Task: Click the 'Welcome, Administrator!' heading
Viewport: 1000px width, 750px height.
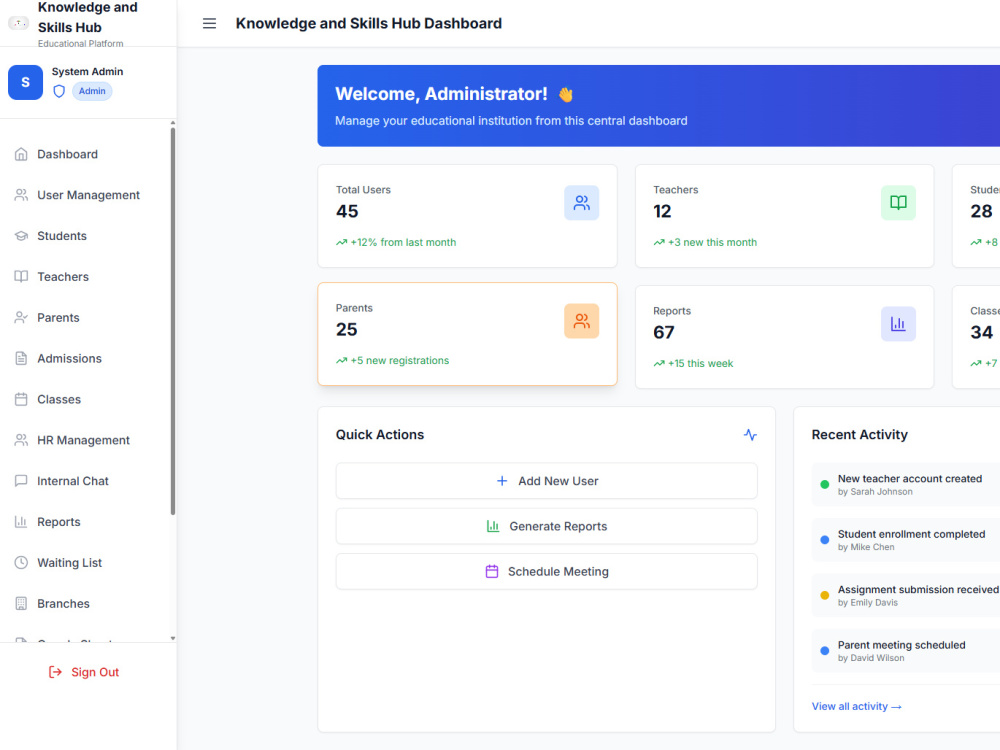Action: (441, 94)
